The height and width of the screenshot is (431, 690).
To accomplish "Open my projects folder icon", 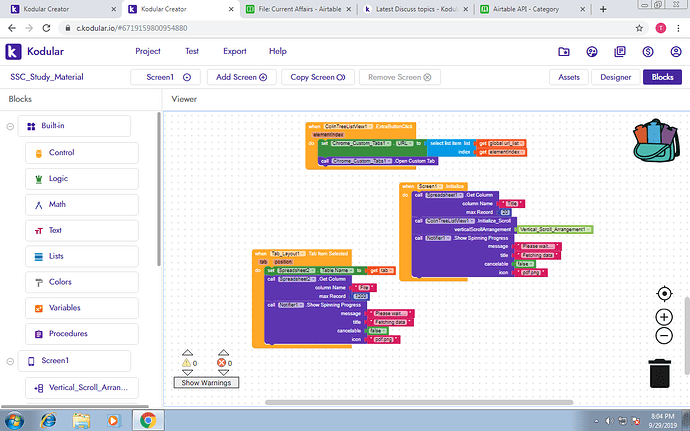I will click(x=564, y=52).
